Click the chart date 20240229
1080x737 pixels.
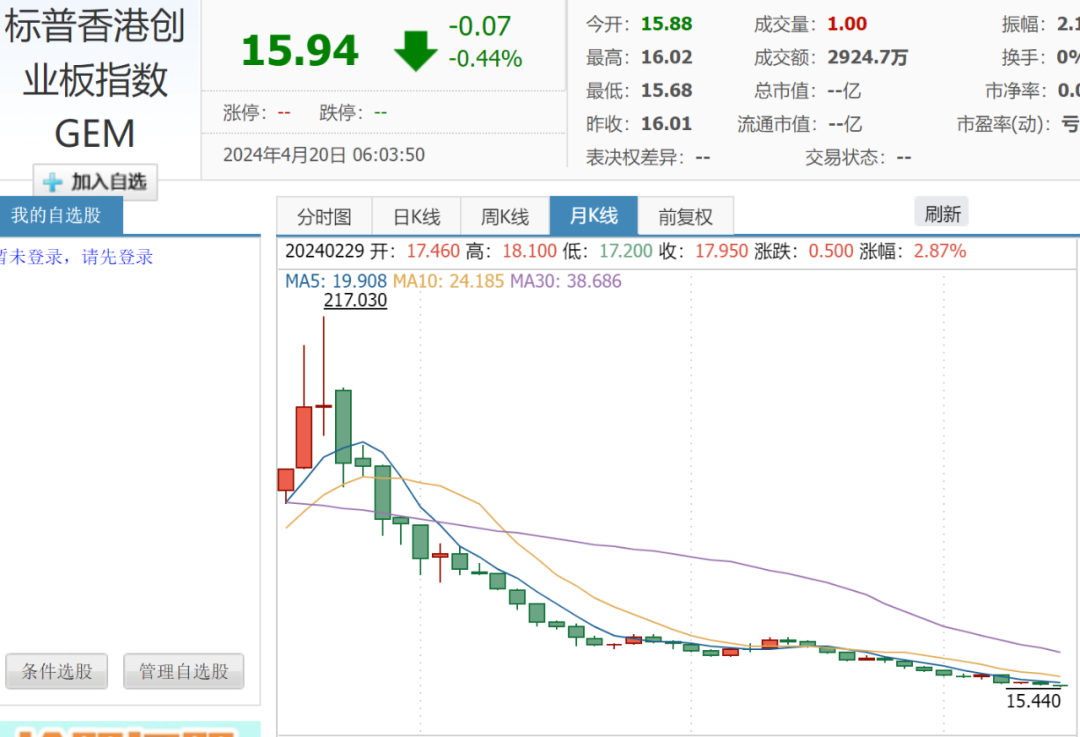pyautogui.click(x=324, y=251)
